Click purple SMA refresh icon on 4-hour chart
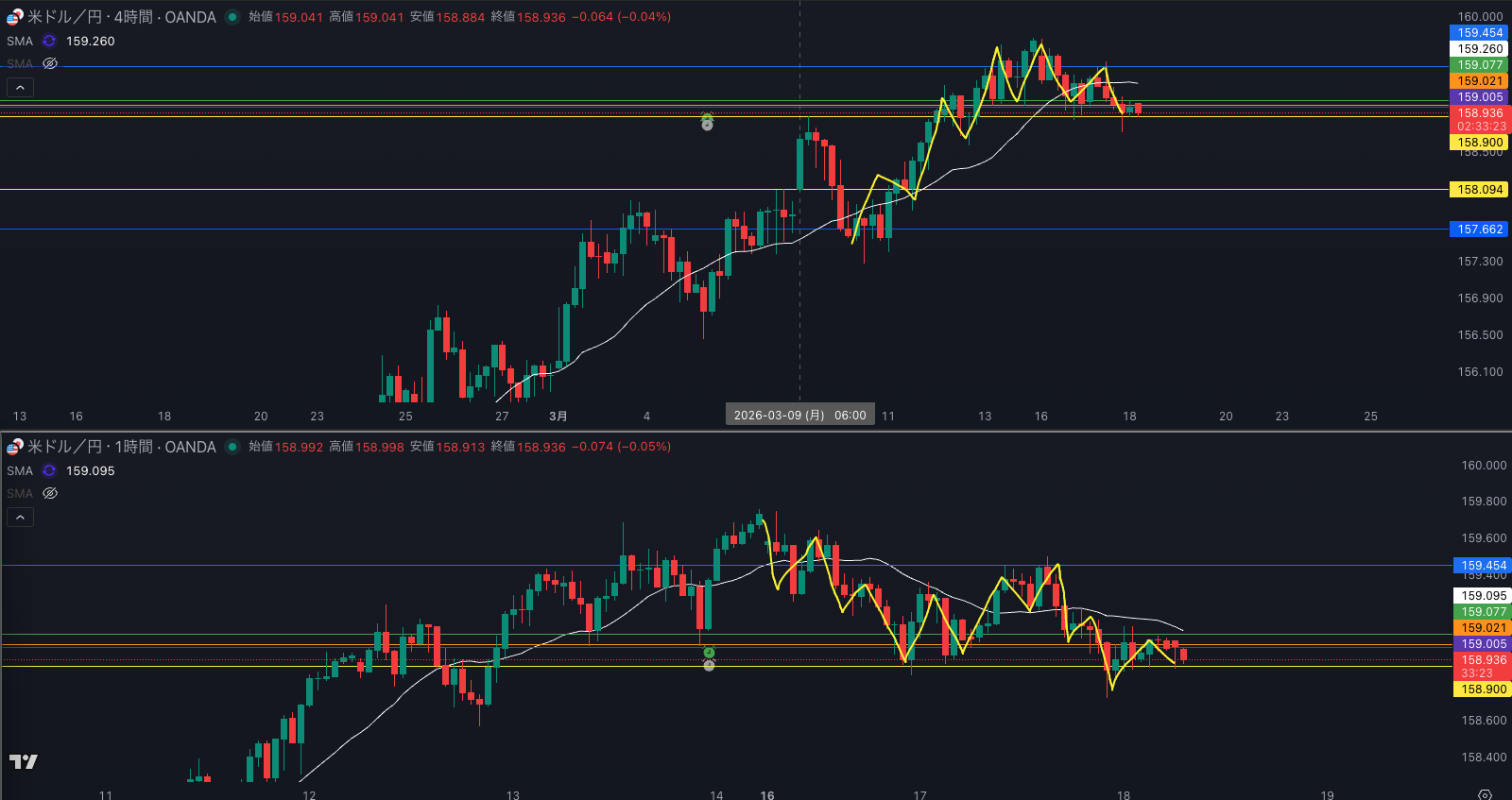The image size is (1512, 800). (x=49, y=42)
